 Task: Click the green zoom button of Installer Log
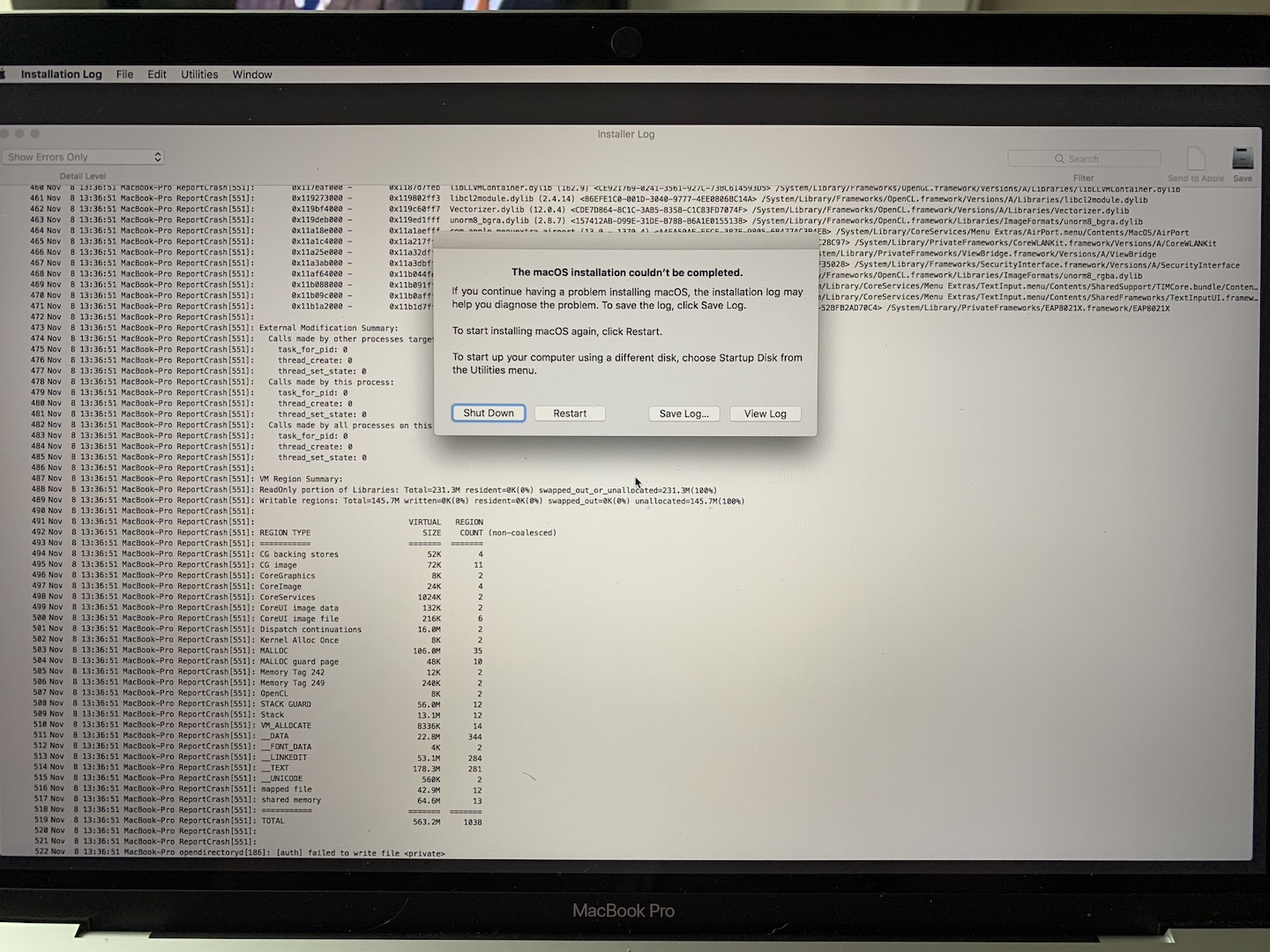click(34, 134)
